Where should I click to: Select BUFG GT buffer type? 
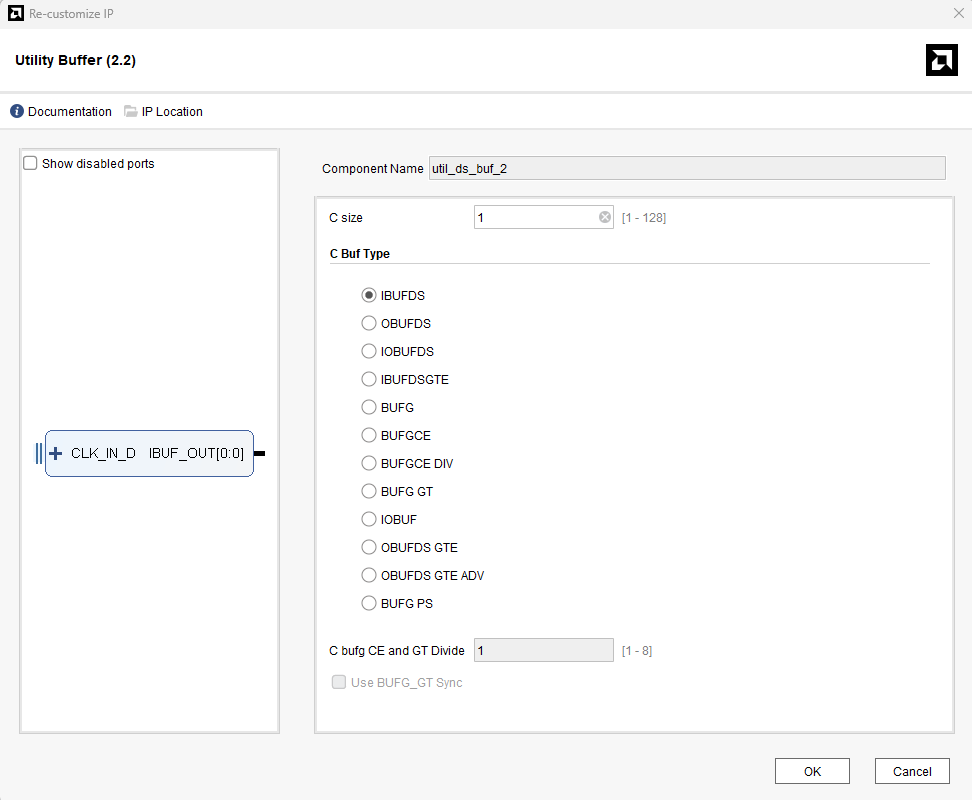[369, 492]
